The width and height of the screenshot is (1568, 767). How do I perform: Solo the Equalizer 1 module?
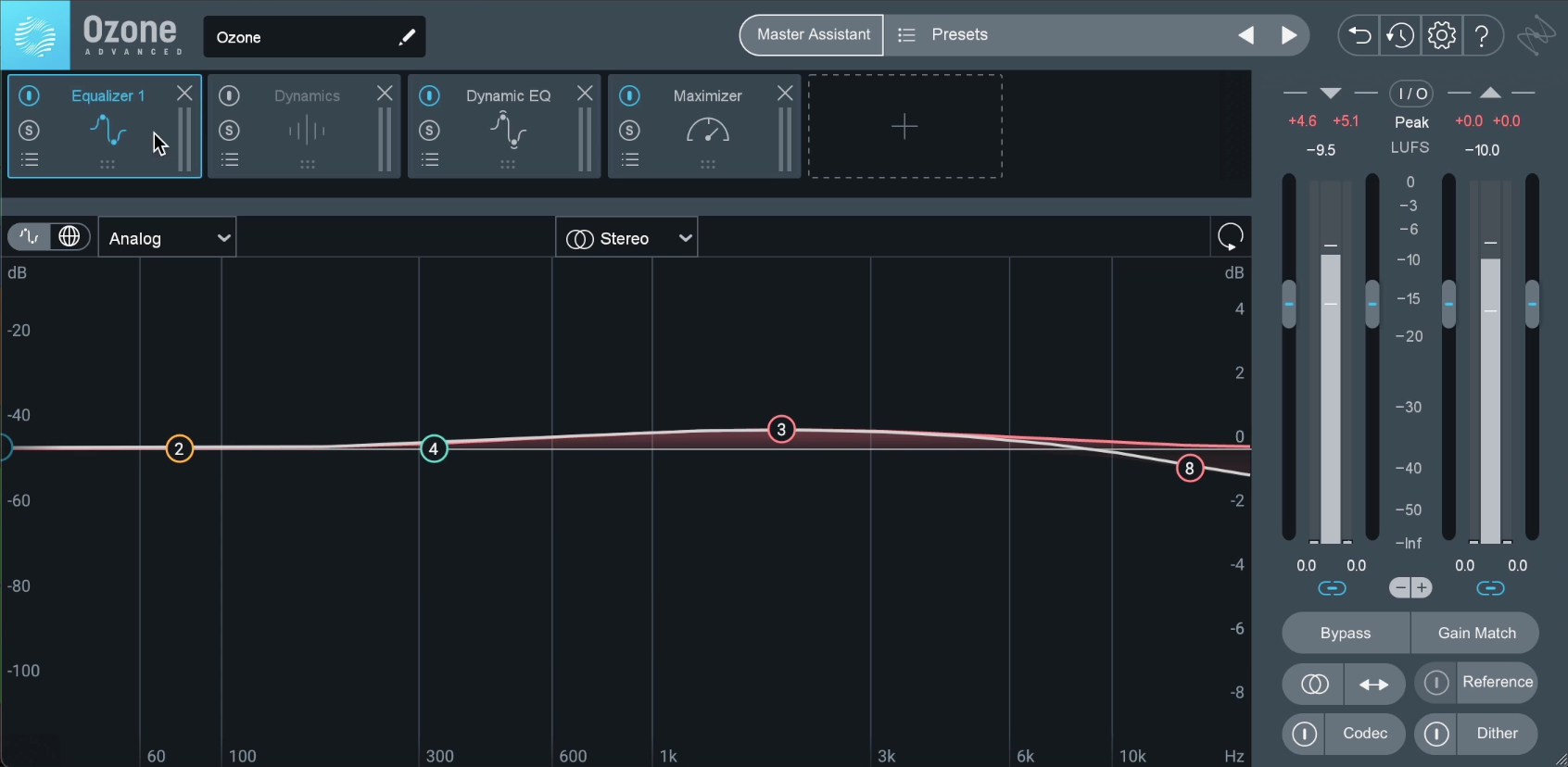[x=30, y=131]
